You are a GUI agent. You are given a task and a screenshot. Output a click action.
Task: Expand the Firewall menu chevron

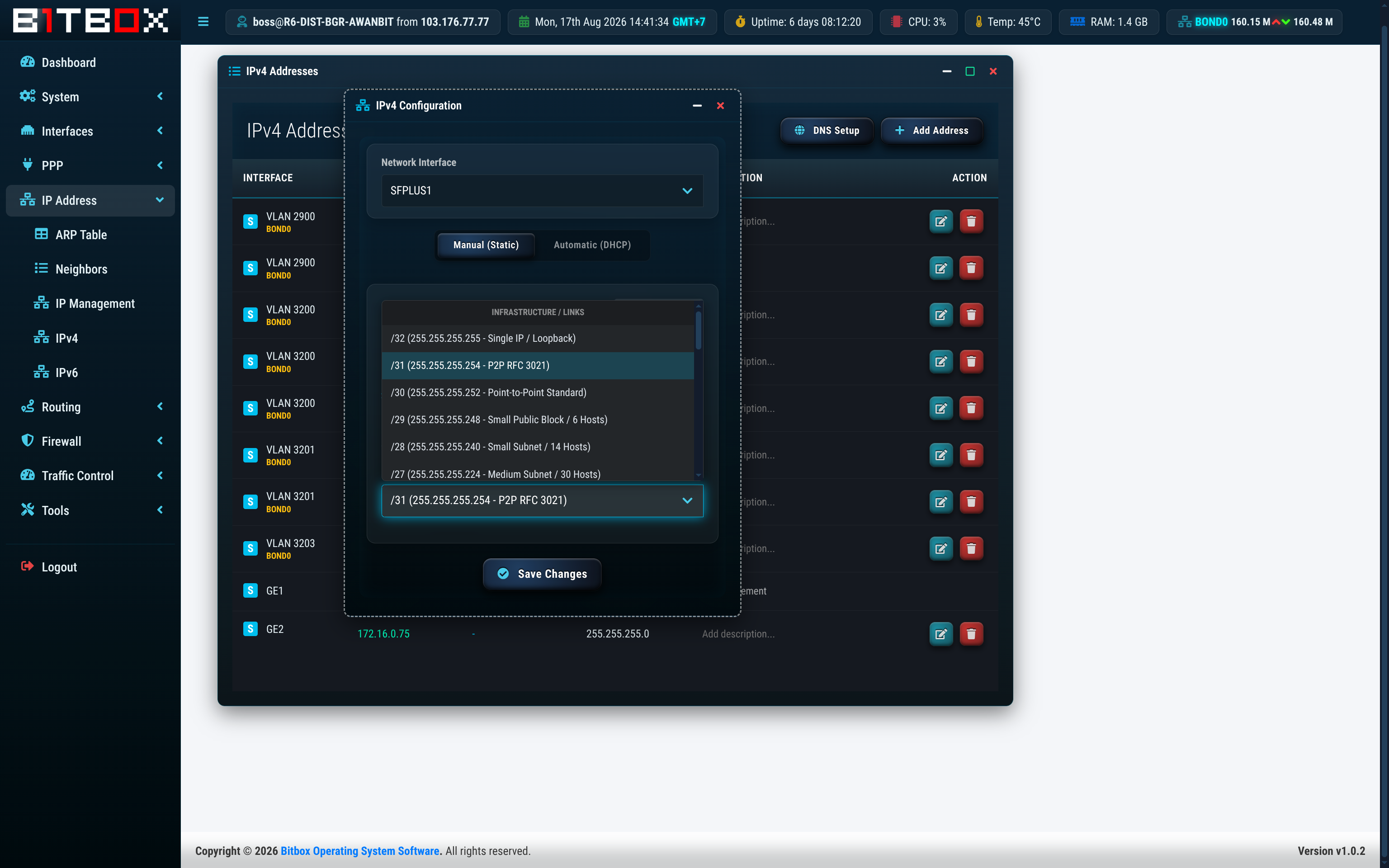160,441
